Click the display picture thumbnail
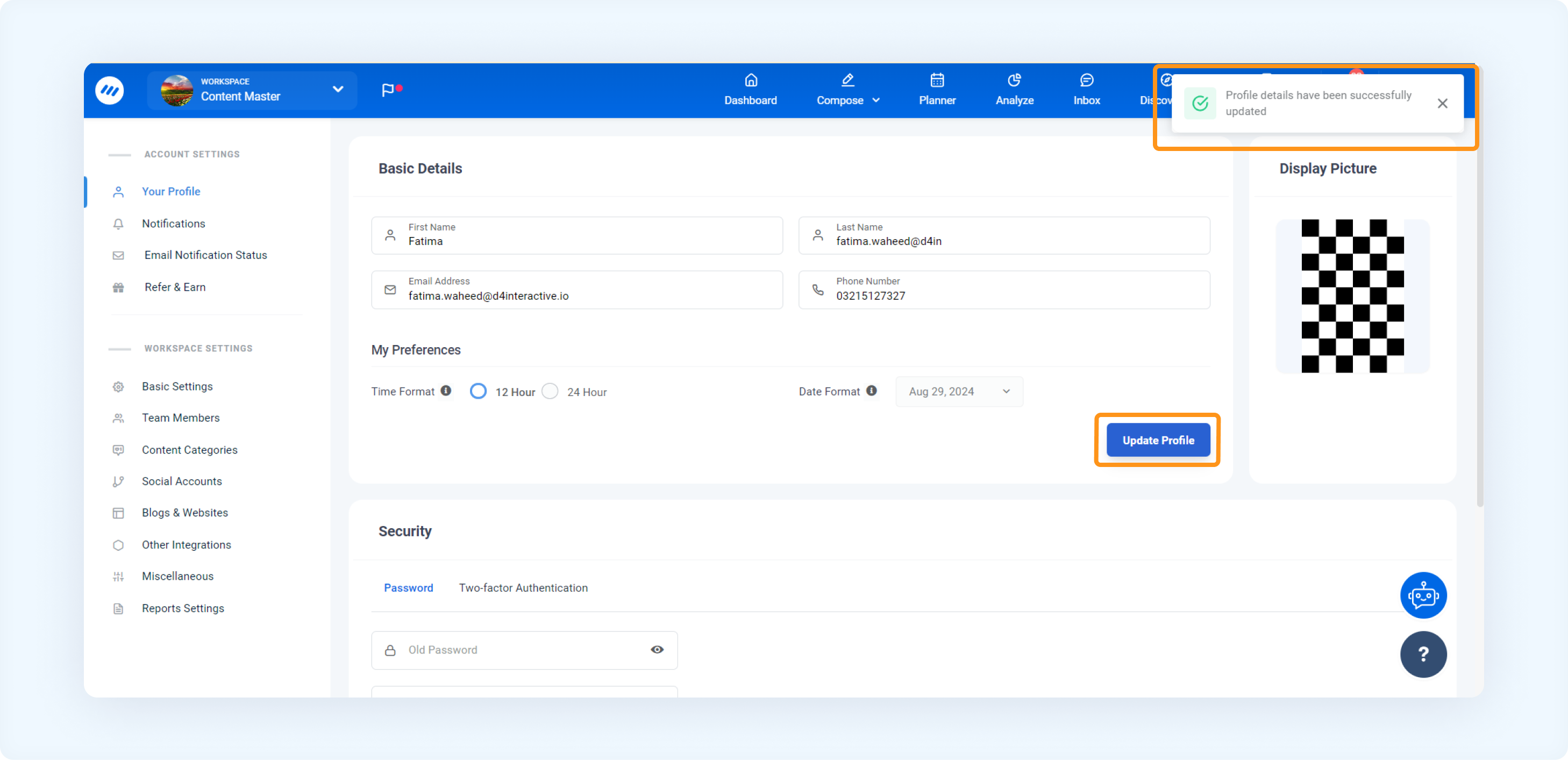 1352,297
